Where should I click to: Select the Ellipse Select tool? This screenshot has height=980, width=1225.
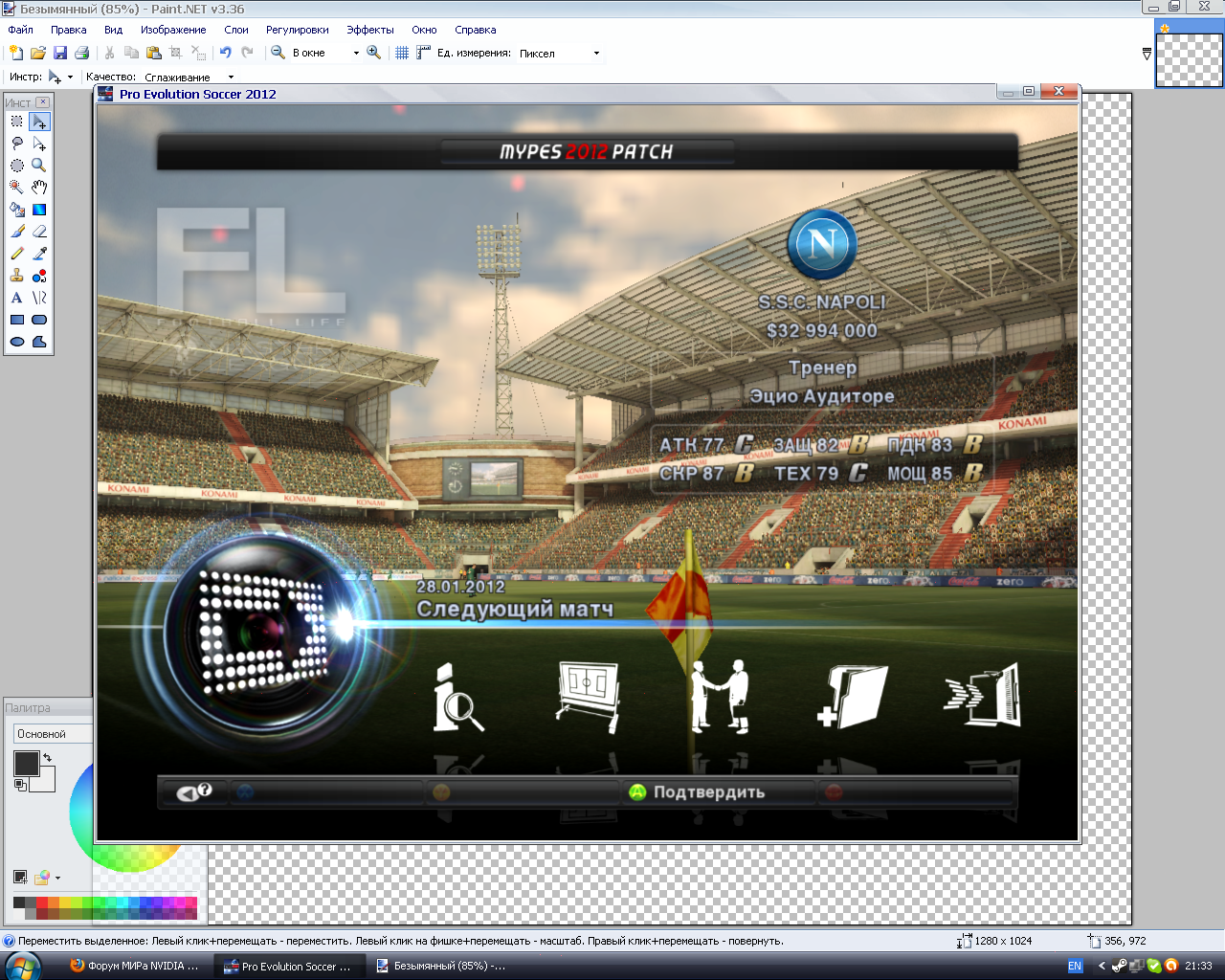pyautogui.click(x=17, y=166)
